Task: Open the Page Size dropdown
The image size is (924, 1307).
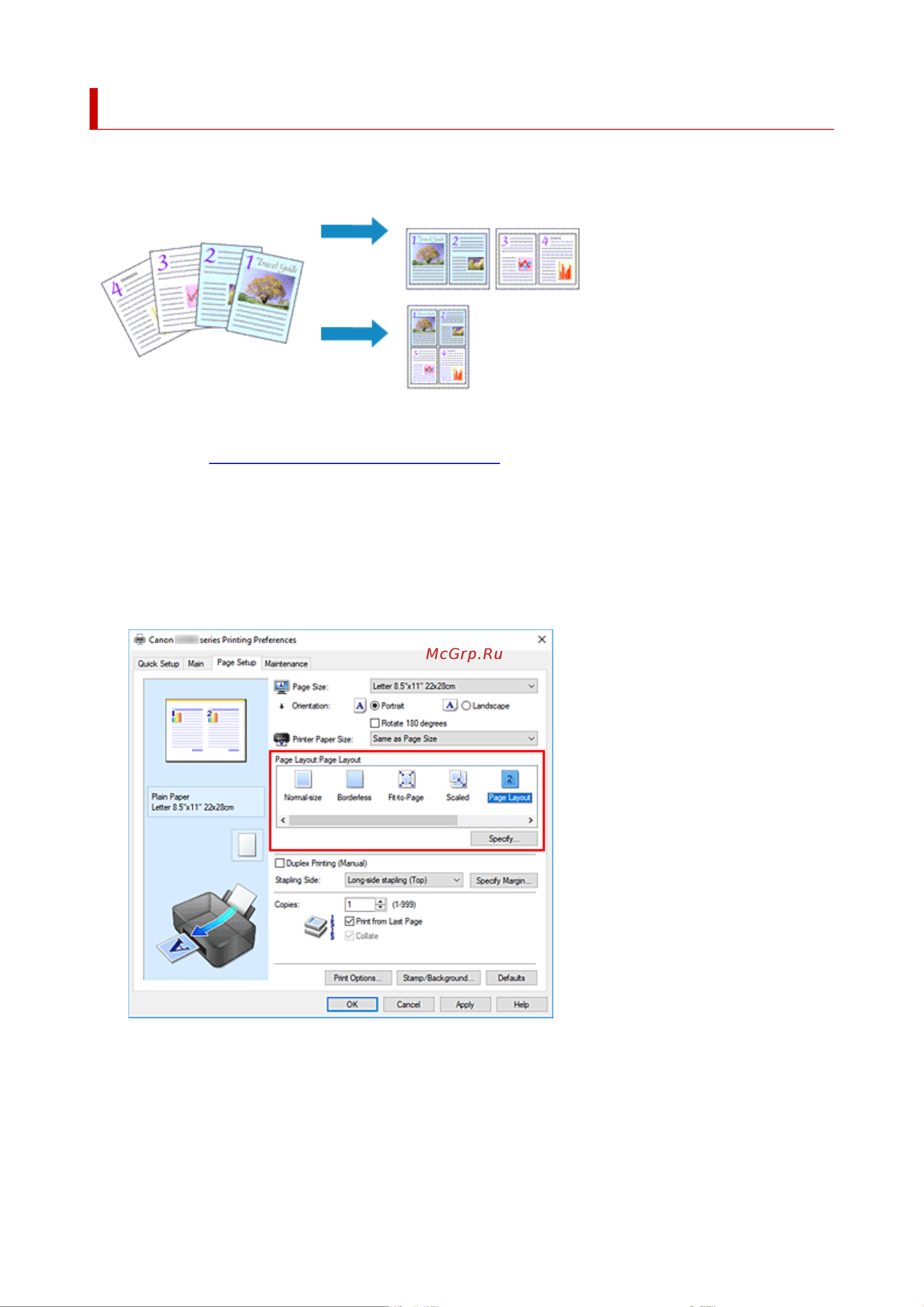Action: (454, 687)
